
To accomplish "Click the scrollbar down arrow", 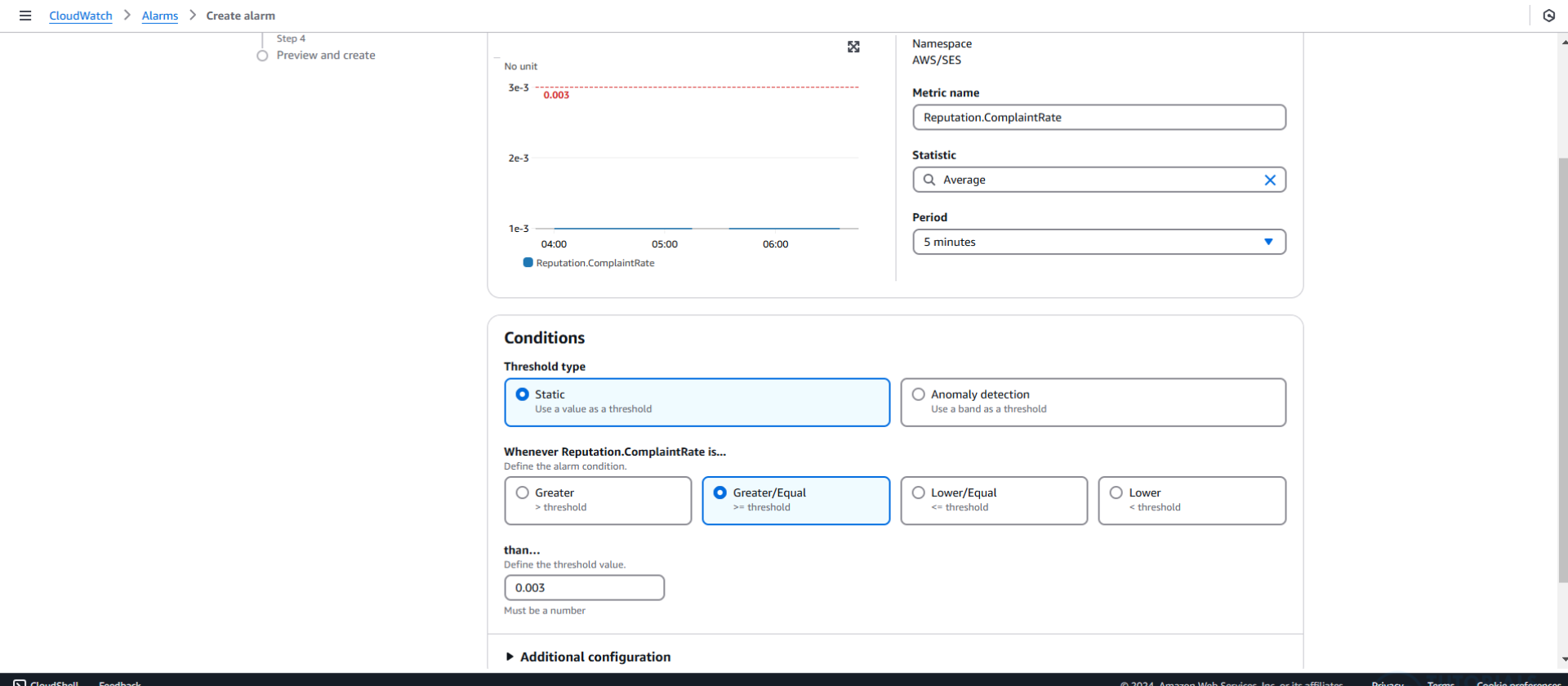I will click(x=1563, y=659).
